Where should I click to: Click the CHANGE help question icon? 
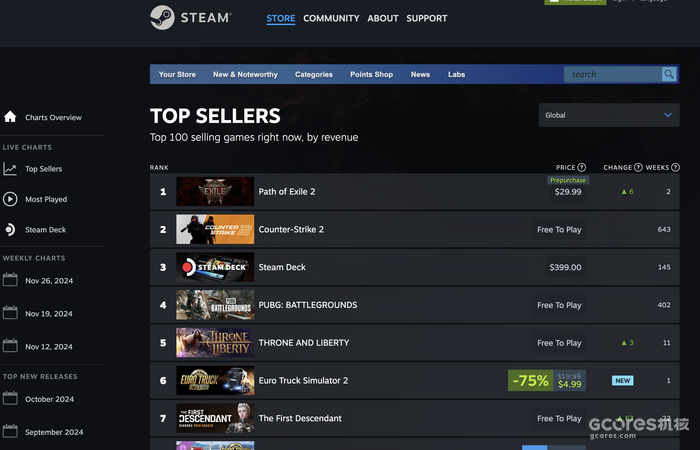638,167
